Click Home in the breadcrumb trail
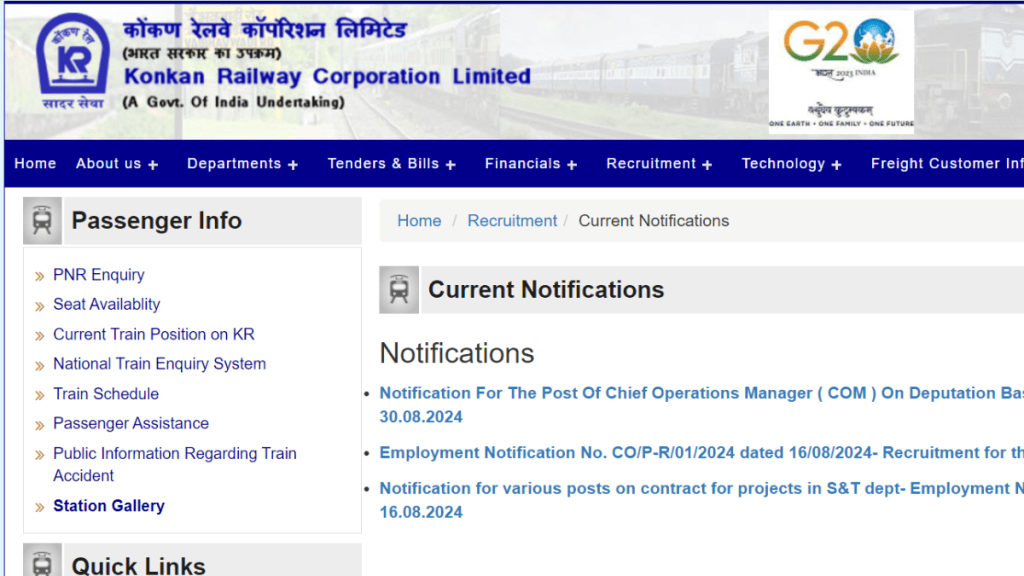The image size is (1024, 576). (419, 220)
